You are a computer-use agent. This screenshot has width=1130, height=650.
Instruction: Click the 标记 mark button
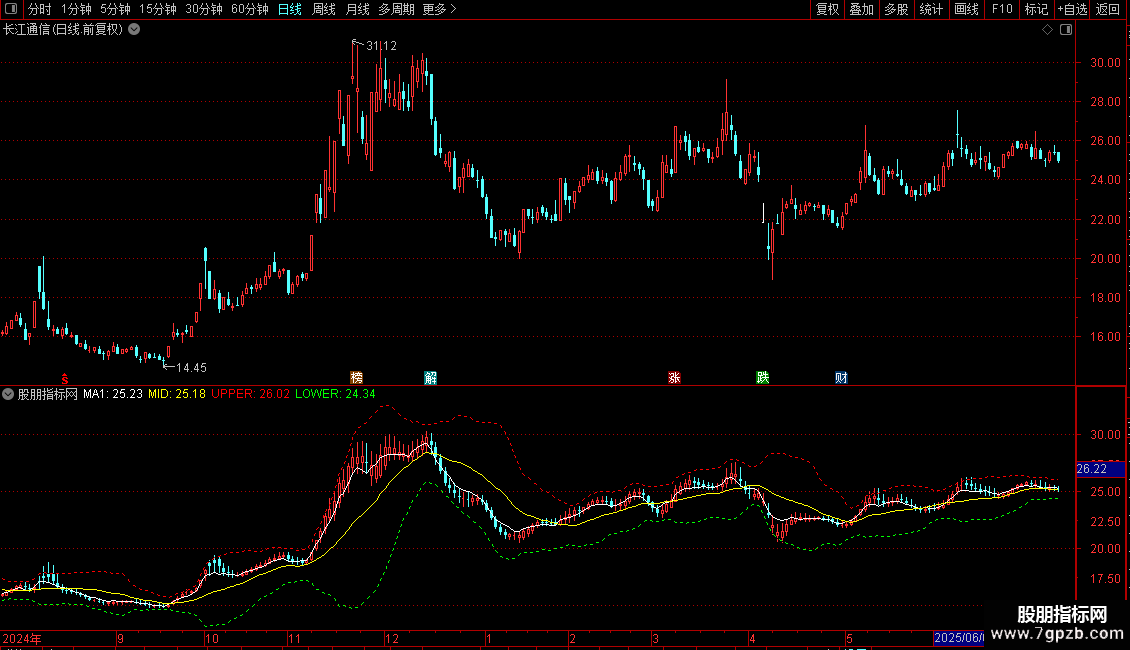pyautogui.click(x=1036, y=9)
